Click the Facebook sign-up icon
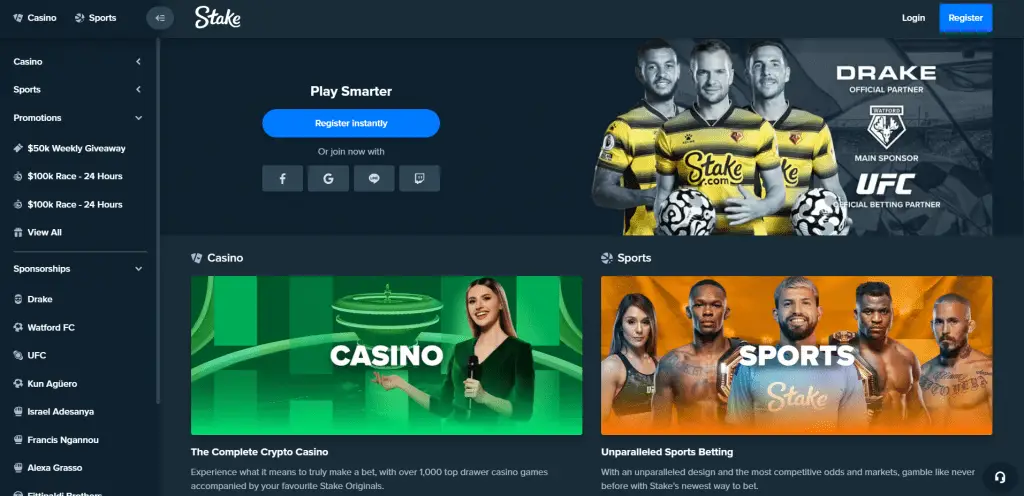Screen dimensions: 1024x496 [282, 178]
